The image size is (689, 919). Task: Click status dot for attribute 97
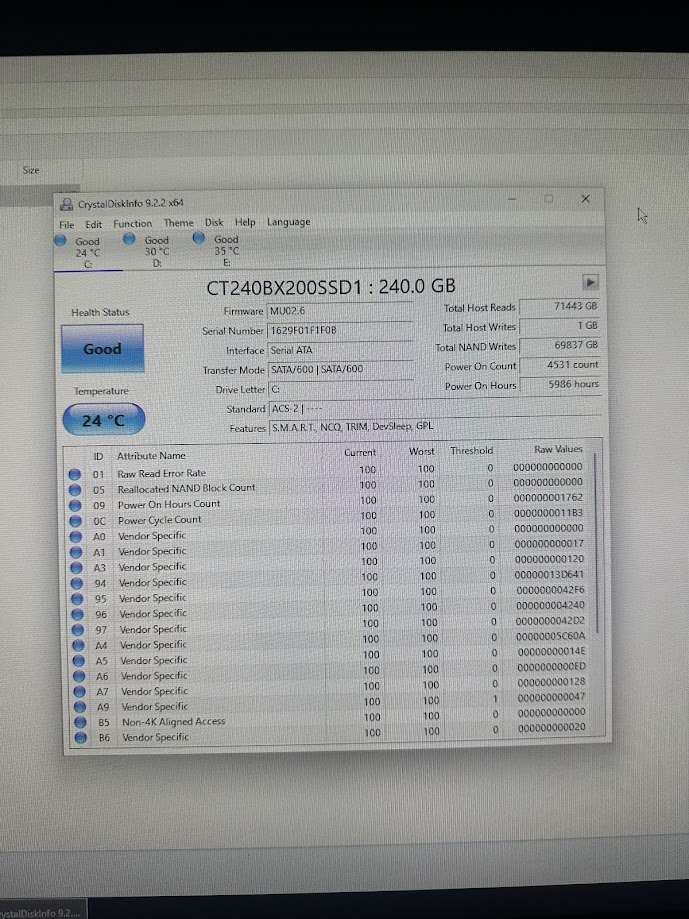click(78, 630)
